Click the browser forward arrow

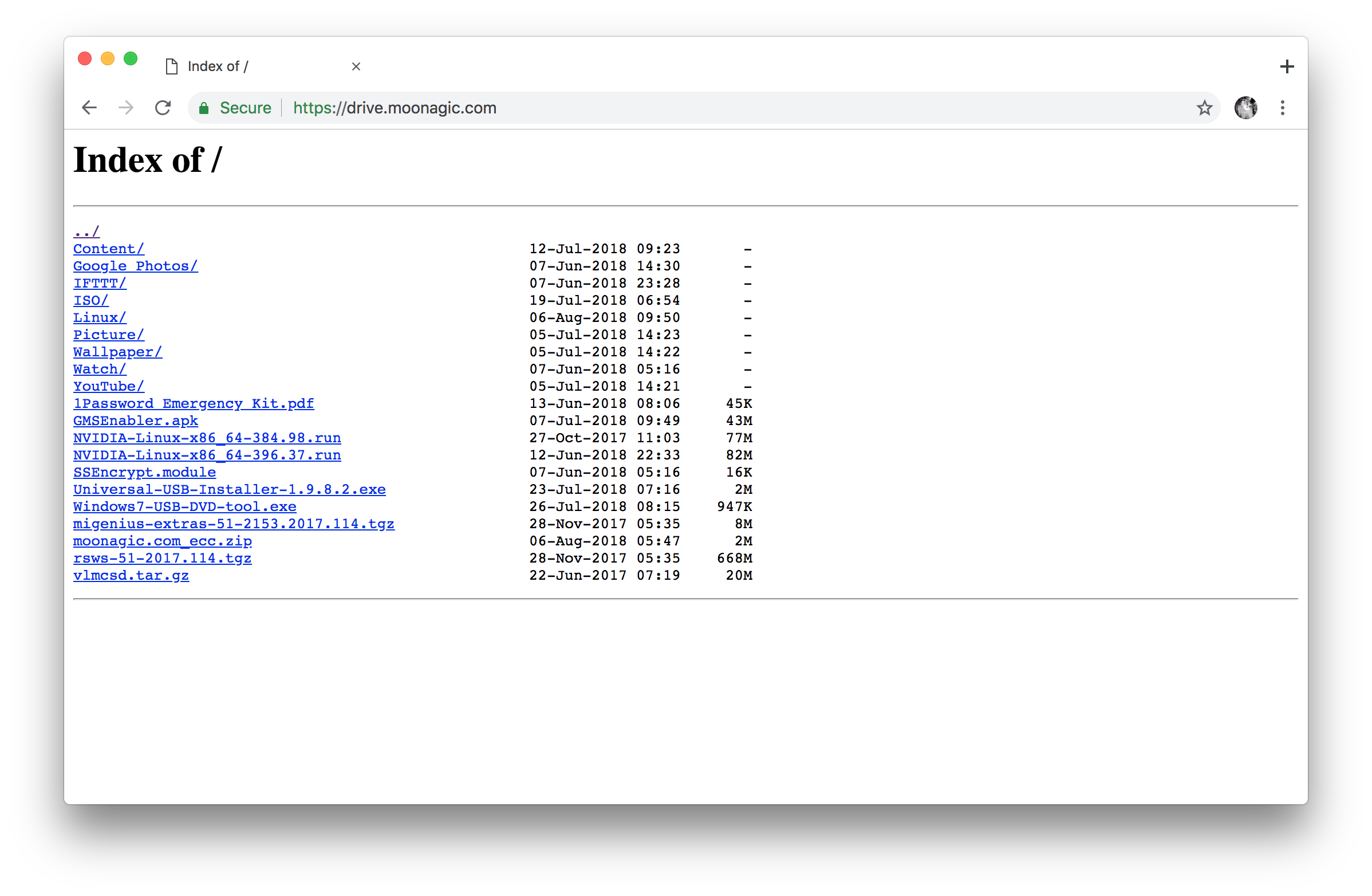point(125,108)
